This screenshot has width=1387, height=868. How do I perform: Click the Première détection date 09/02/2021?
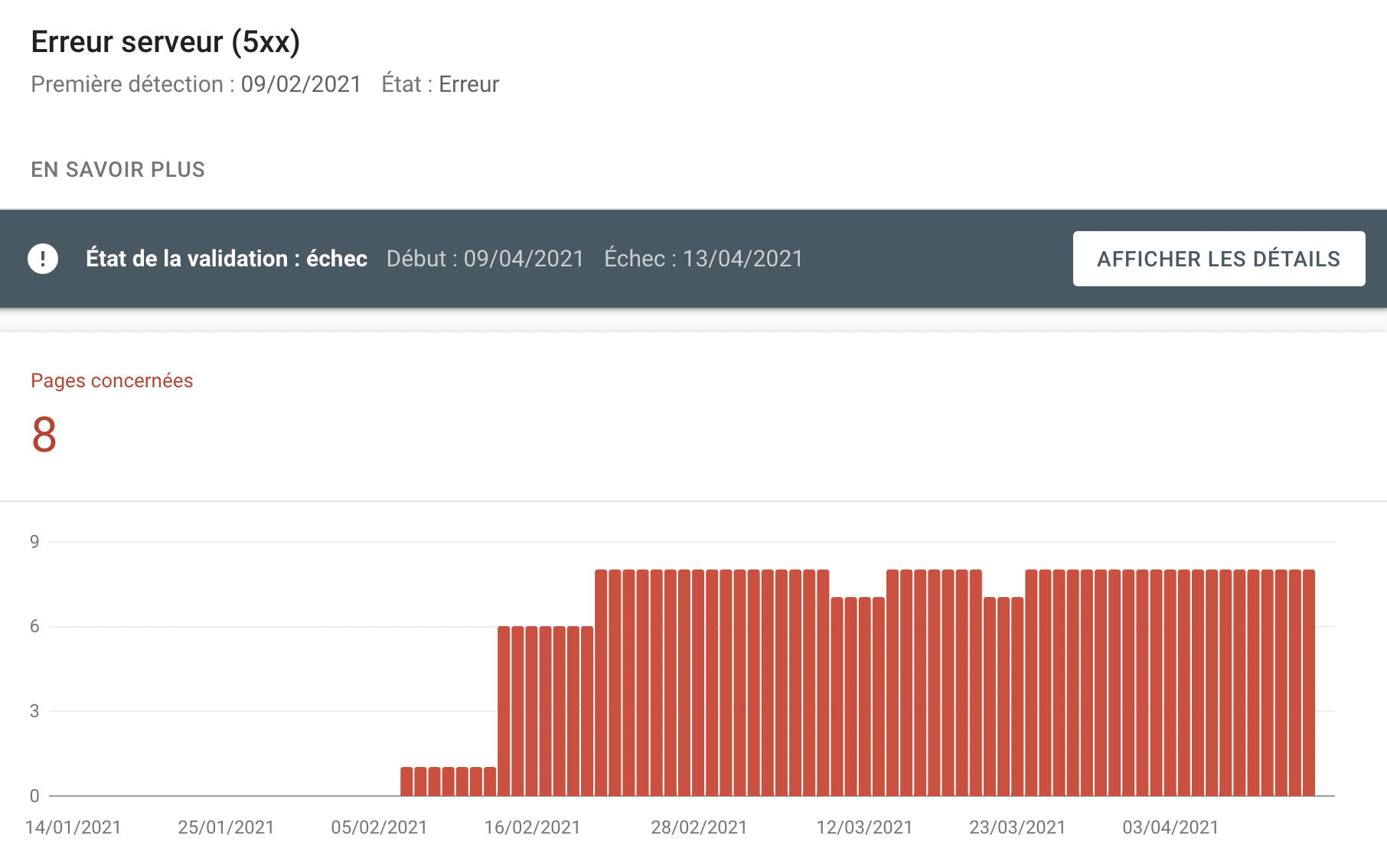300,84
